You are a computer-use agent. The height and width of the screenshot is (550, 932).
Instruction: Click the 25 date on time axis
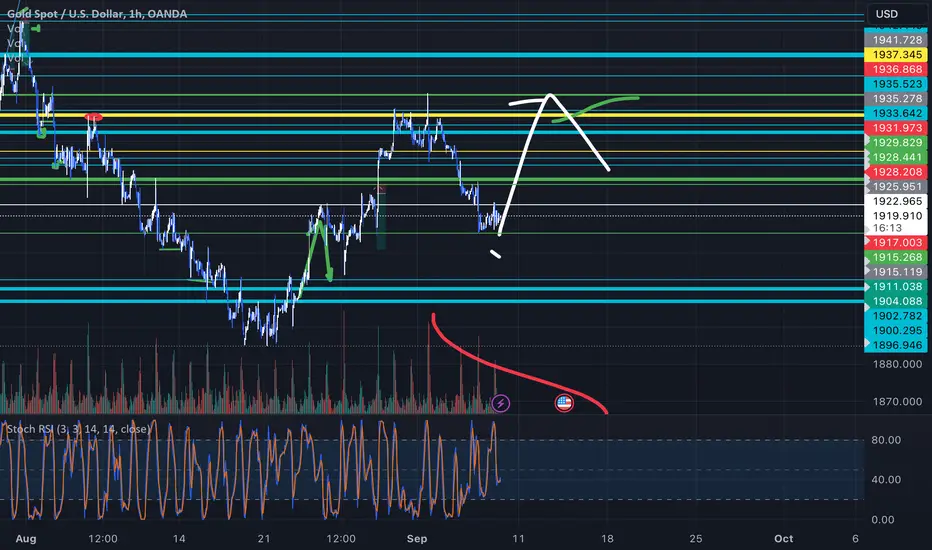point(695,539)
